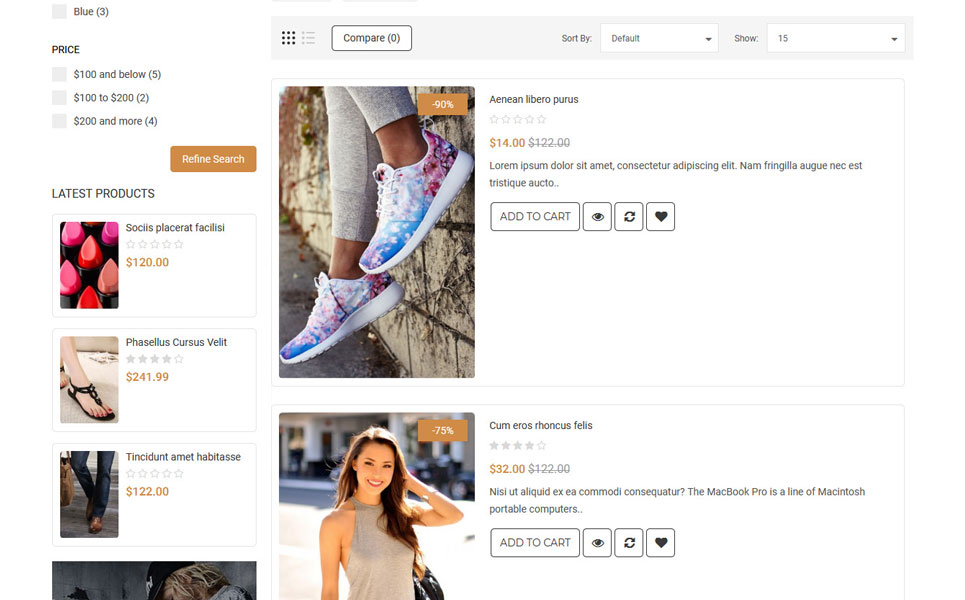The image size is (965, 600).
Task: Add Aenean libero purus to wishlist
Action: tap(660, 217)
